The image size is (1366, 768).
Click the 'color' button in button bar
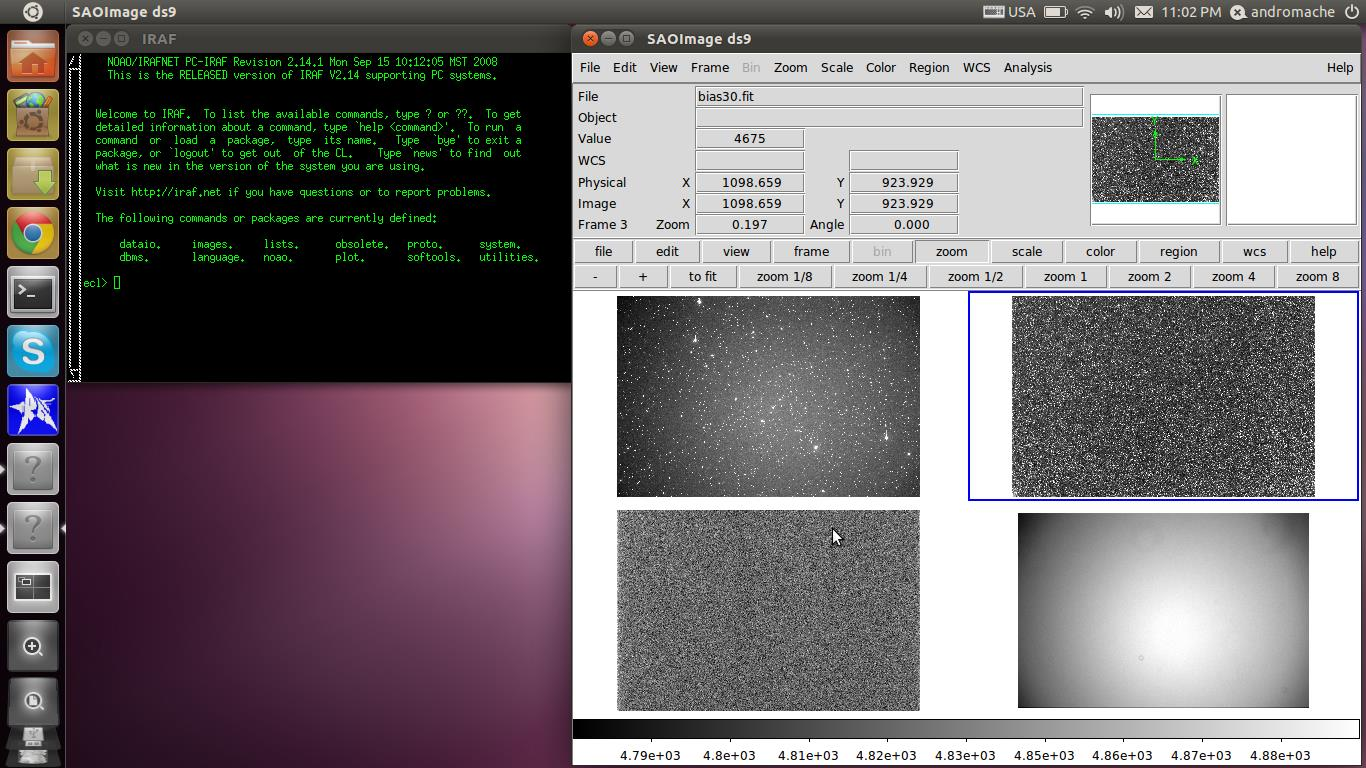click(1100, 251)
